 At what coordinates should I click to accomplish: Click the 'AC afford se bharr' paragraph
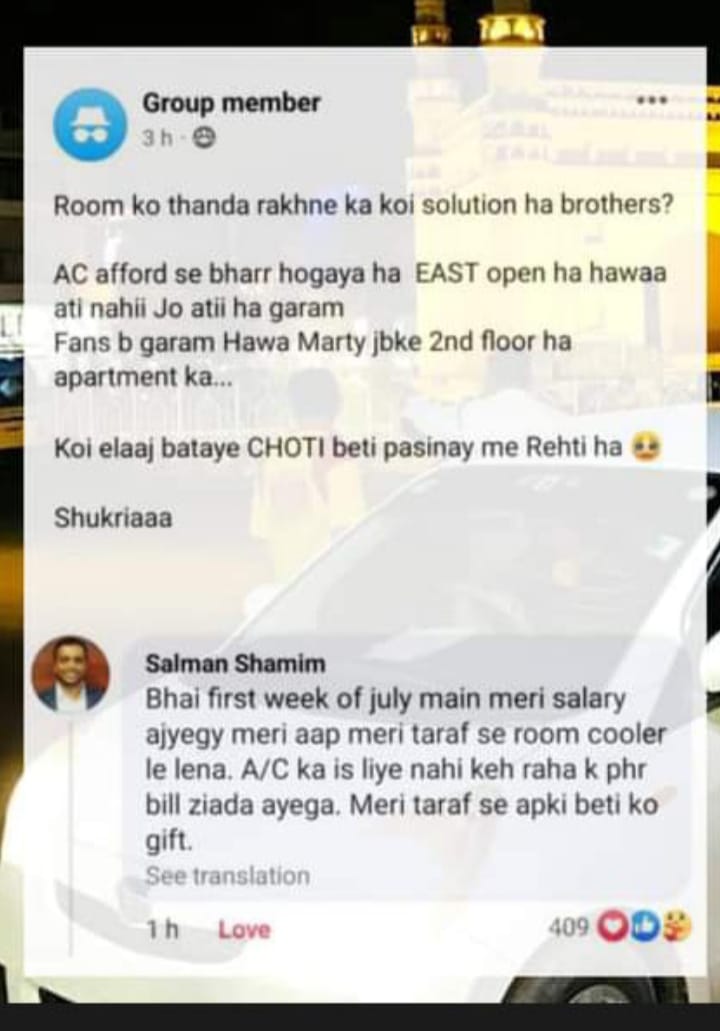(x=360, y=325)
